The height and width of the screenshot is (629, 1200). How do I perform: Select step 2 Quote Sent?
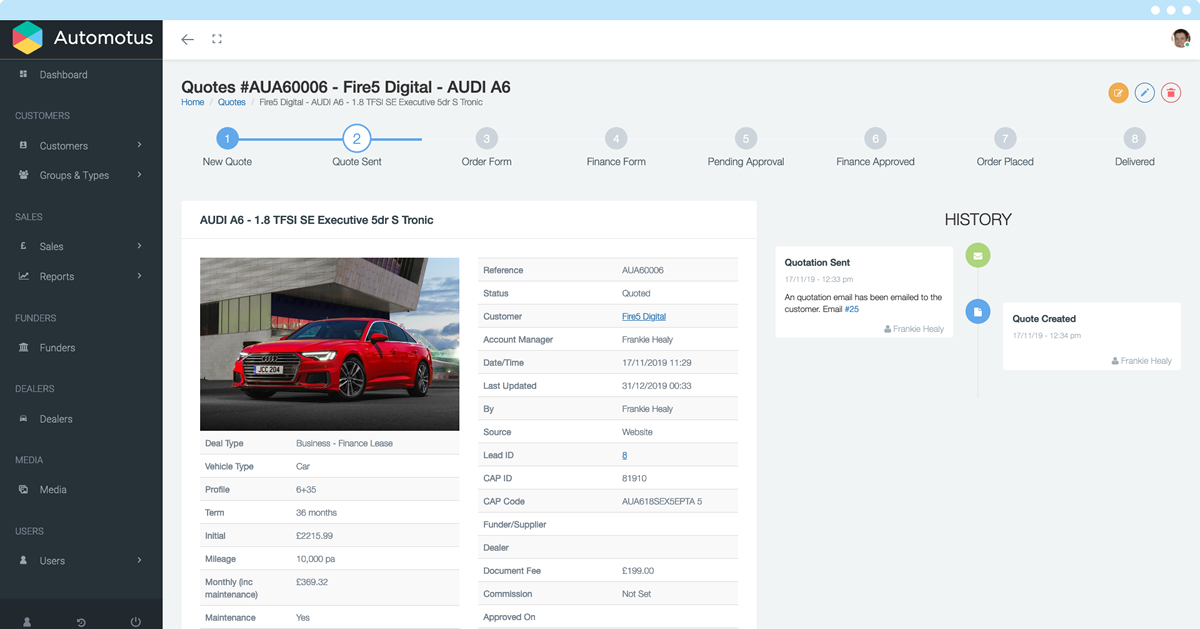[357, 138]
